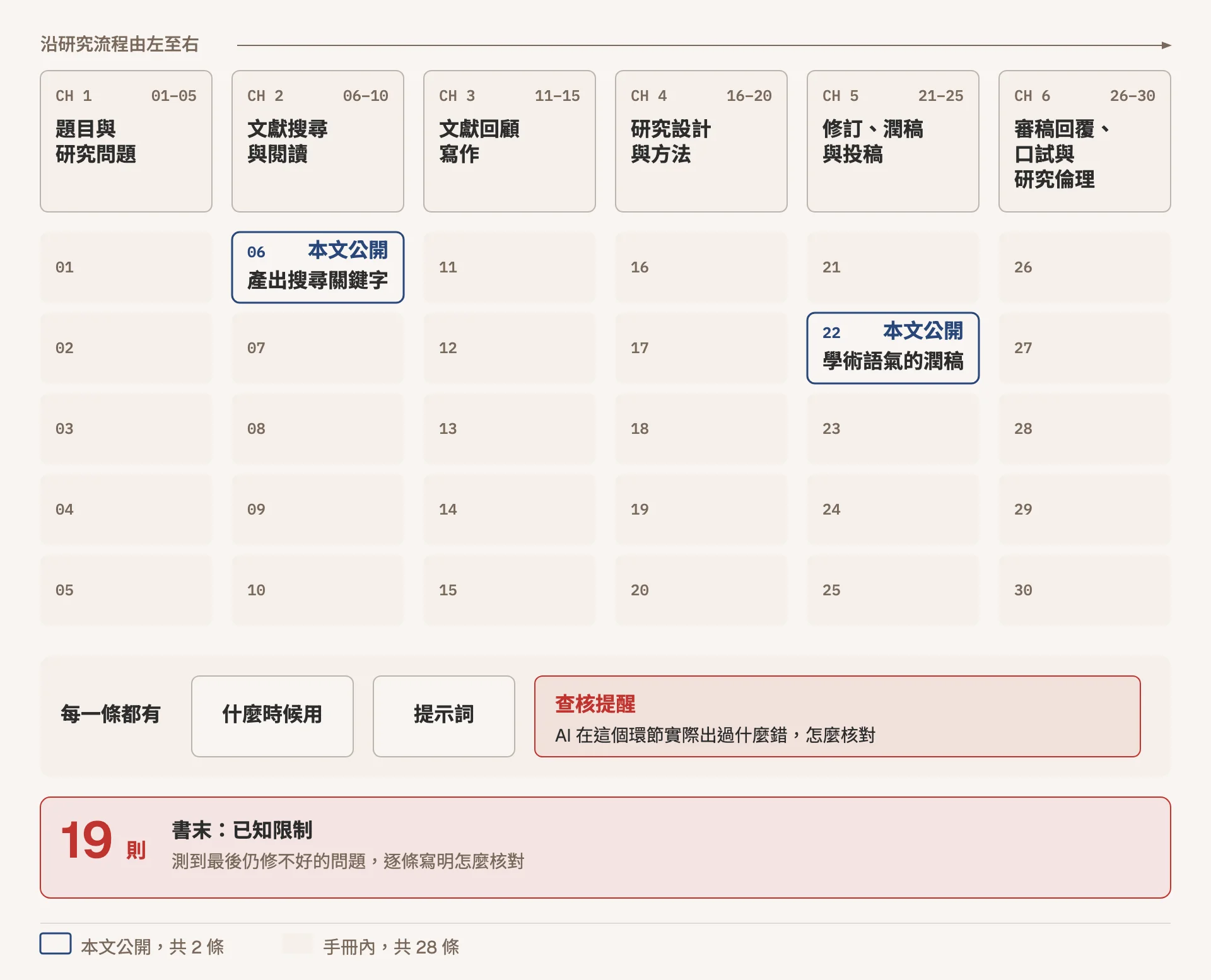Viewport: 1211px width, 980px height.
Task: Select locked entry 20
Action: tap(701, 590)
